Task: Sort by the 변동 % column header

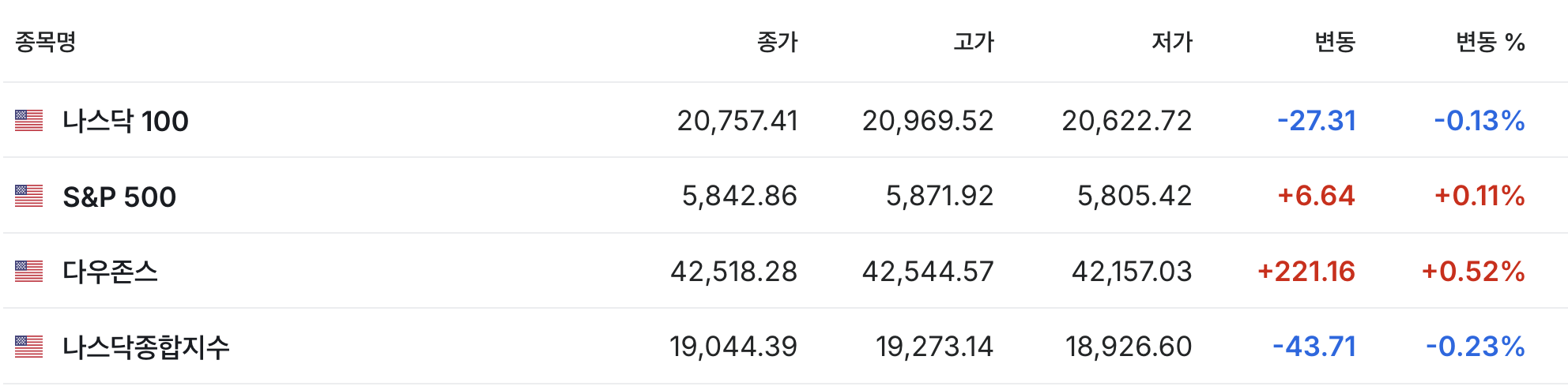Action: click(x=1491, y=41)
